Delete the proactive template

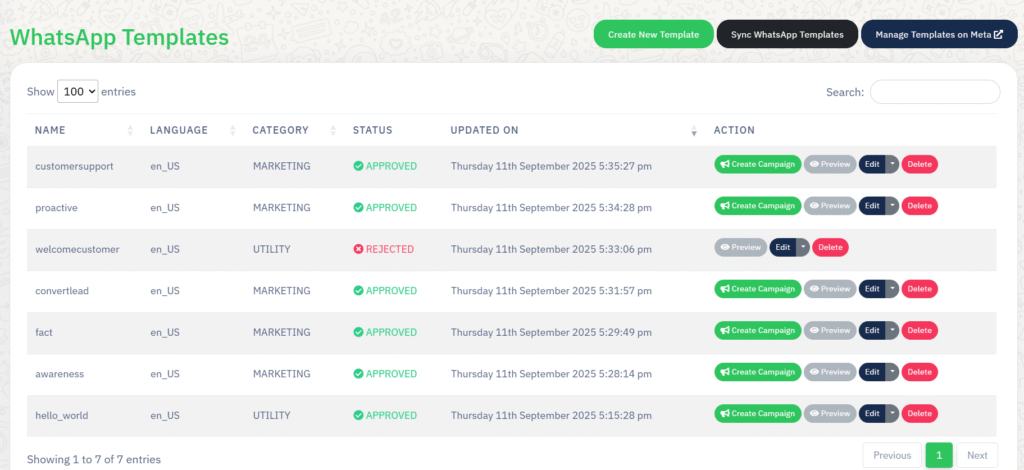point(920,206)
